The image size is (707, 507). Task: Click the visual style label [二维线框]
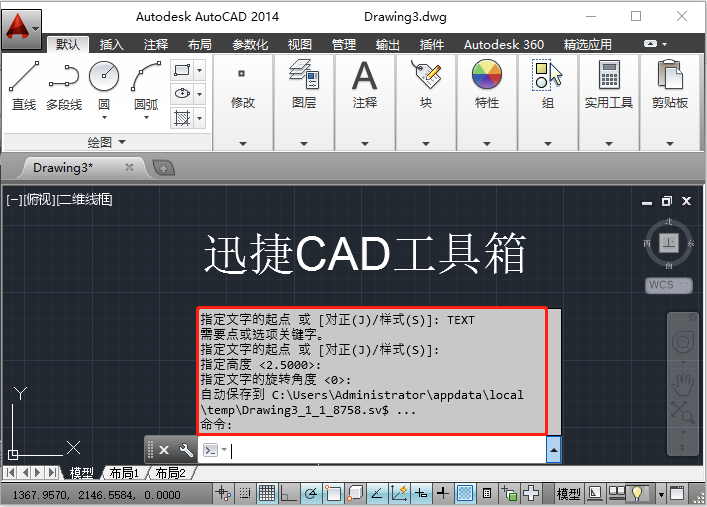coord(84,199)
